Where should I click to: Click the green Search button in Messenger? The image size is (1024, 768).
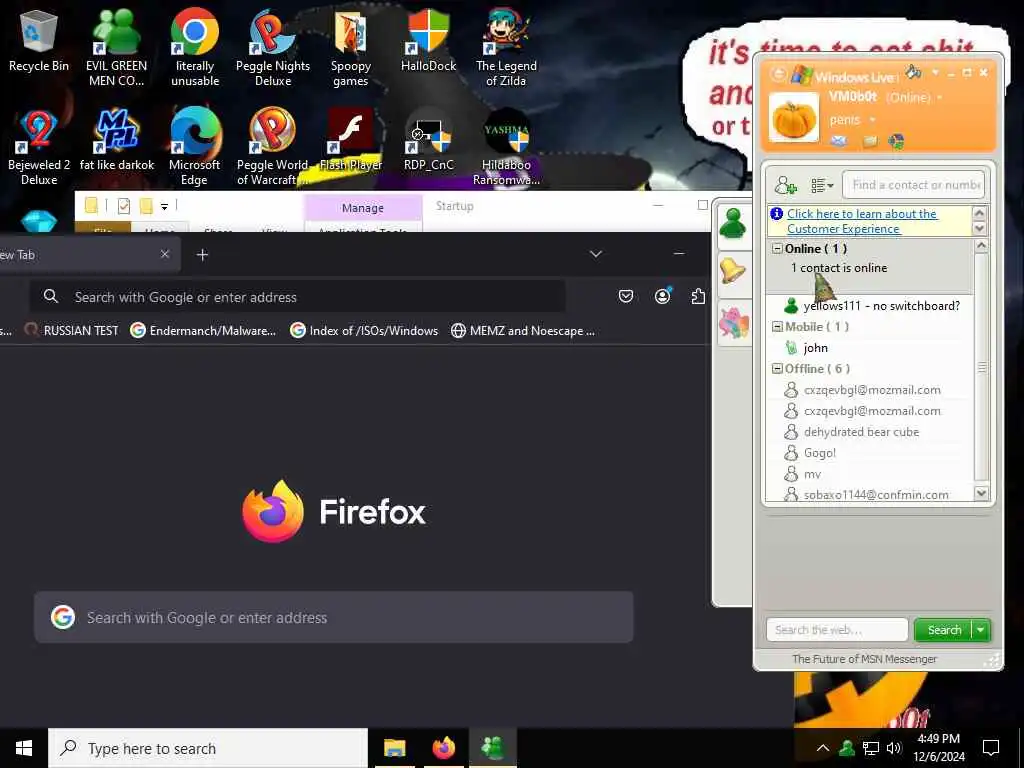[x=944, y=630]
